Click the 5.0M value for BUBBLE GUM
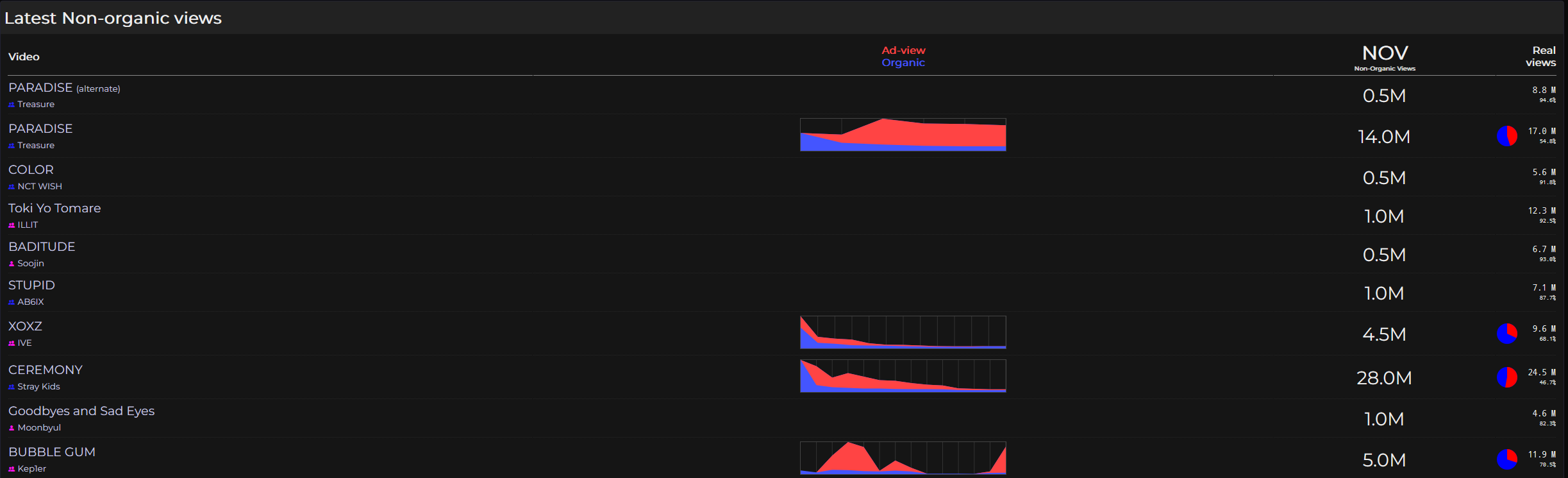The width and height of the screenshot is (1568, 478). pyautogui.click(x=1384, y=460)
